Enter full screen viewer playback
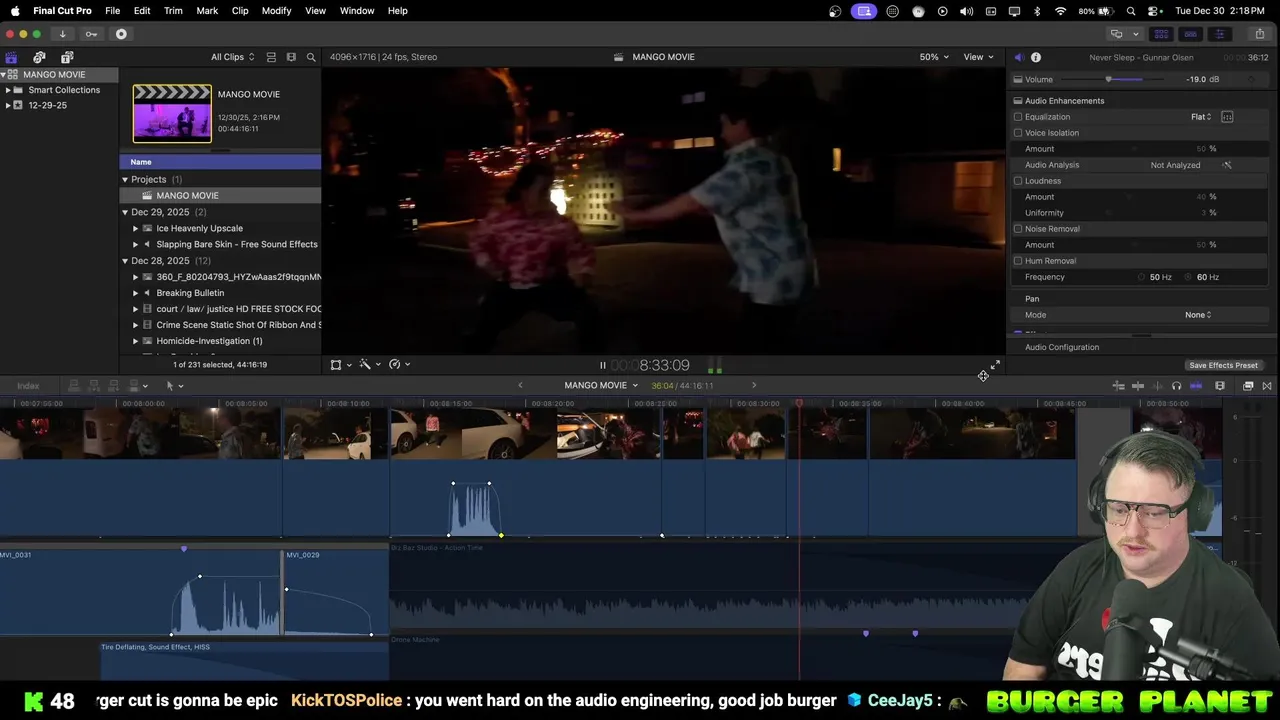1280x720 pixels. [995, 366]
